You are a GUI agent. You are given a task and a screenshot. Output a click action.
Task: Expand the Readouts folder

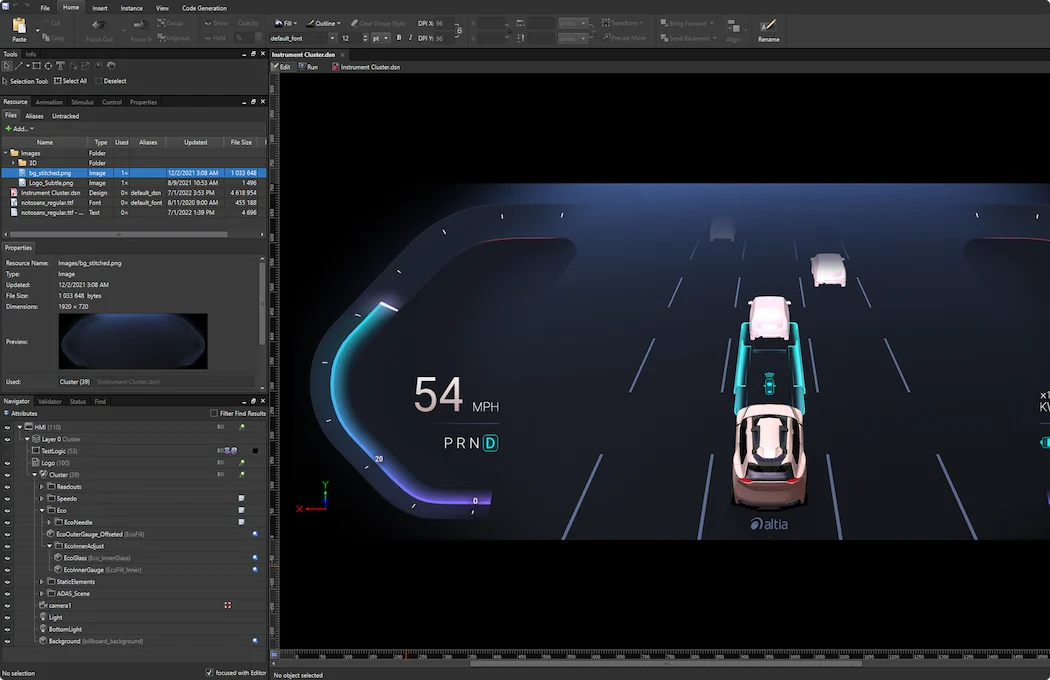[x=41, y=487]
